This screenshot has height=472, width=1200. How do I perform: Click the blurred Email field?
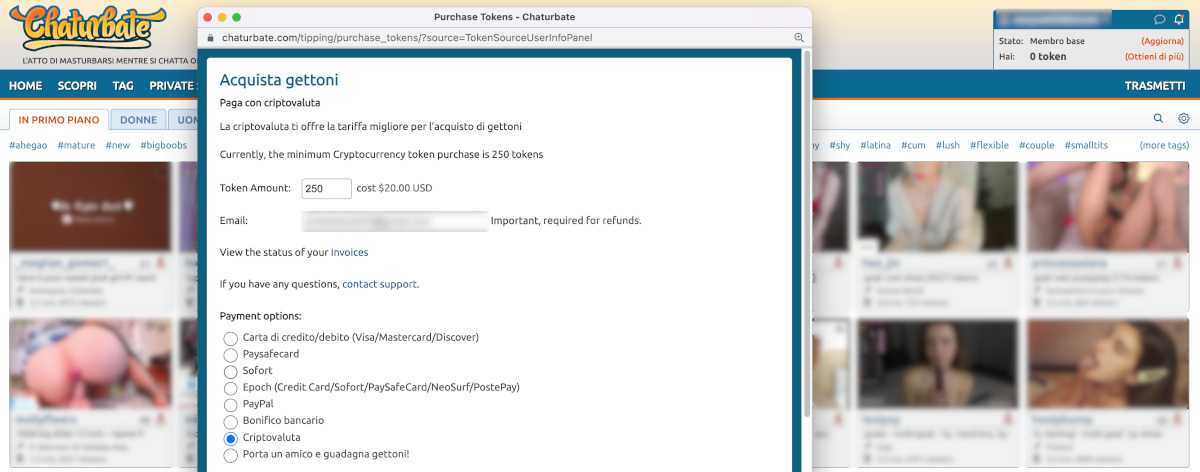[394, 221]
